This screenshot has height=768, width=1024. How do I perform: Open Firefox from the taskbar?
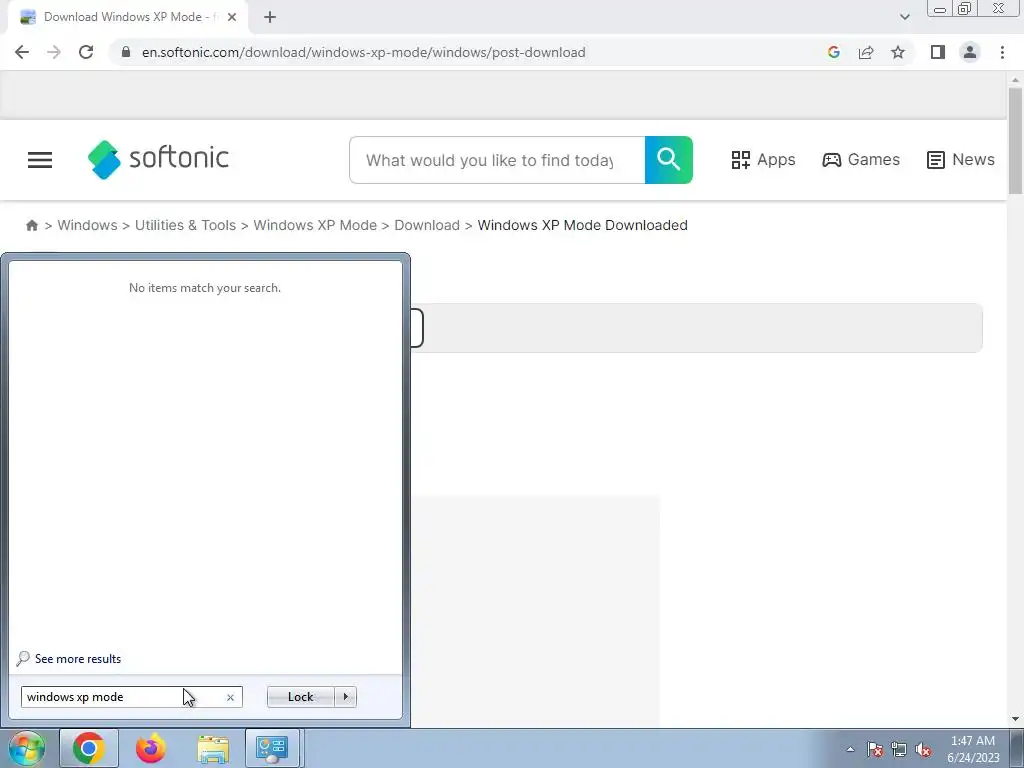click(x=151, y=748)
